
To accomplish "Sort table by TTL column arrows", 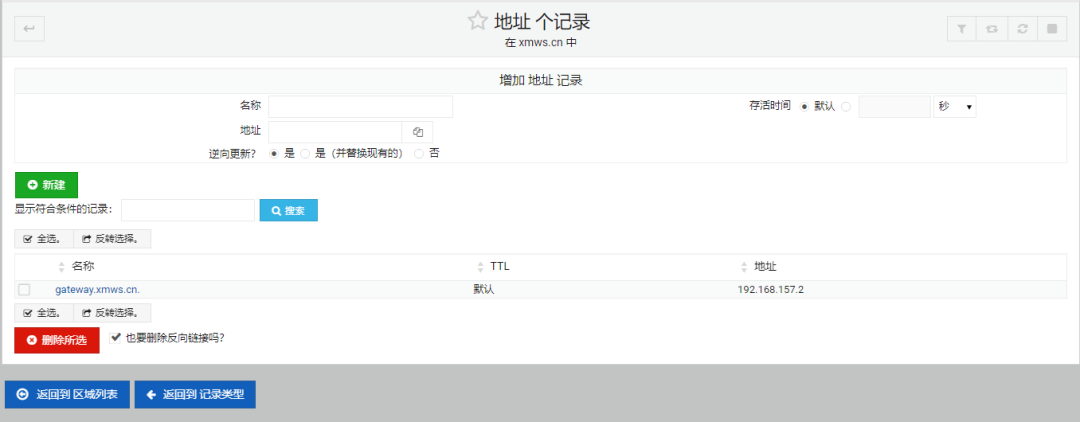I will 480,266.
